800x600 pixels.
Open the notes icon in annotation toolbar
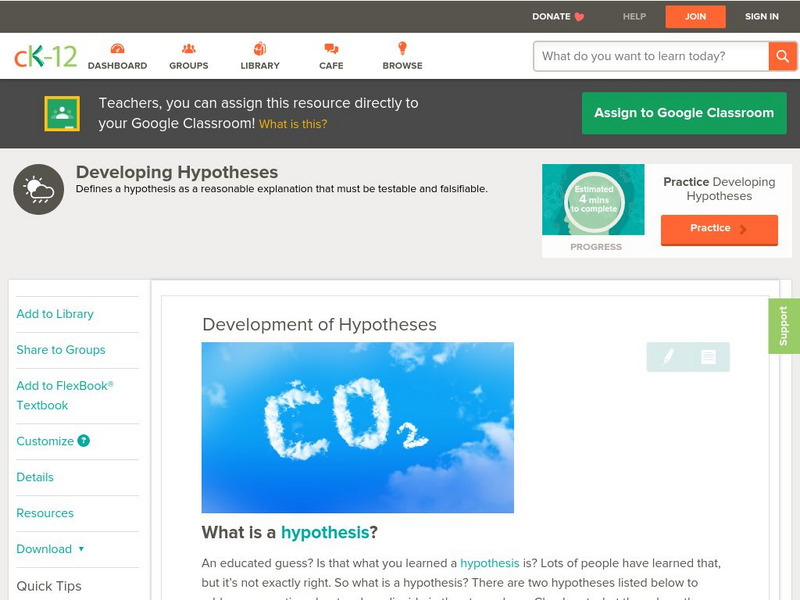pos(708,357)
